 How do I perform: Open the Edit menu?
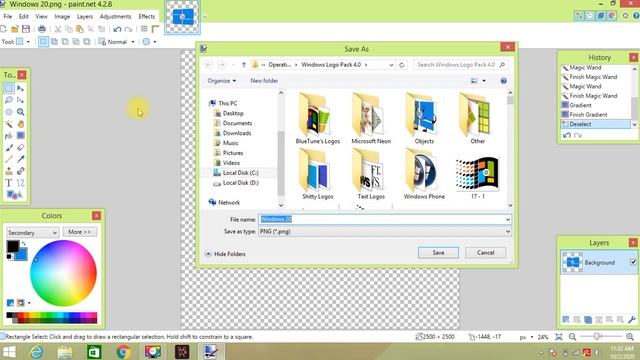[24, 16]
